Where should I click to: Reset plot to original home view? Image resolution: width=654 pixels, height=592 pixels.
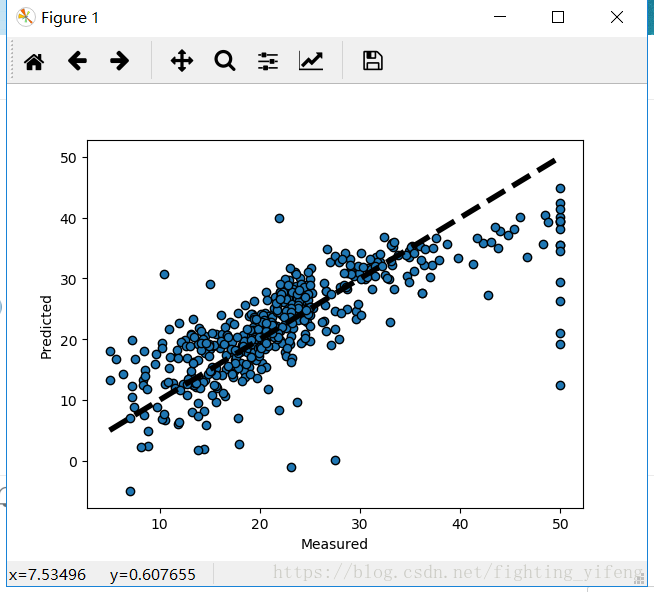[x=34, y=61]
